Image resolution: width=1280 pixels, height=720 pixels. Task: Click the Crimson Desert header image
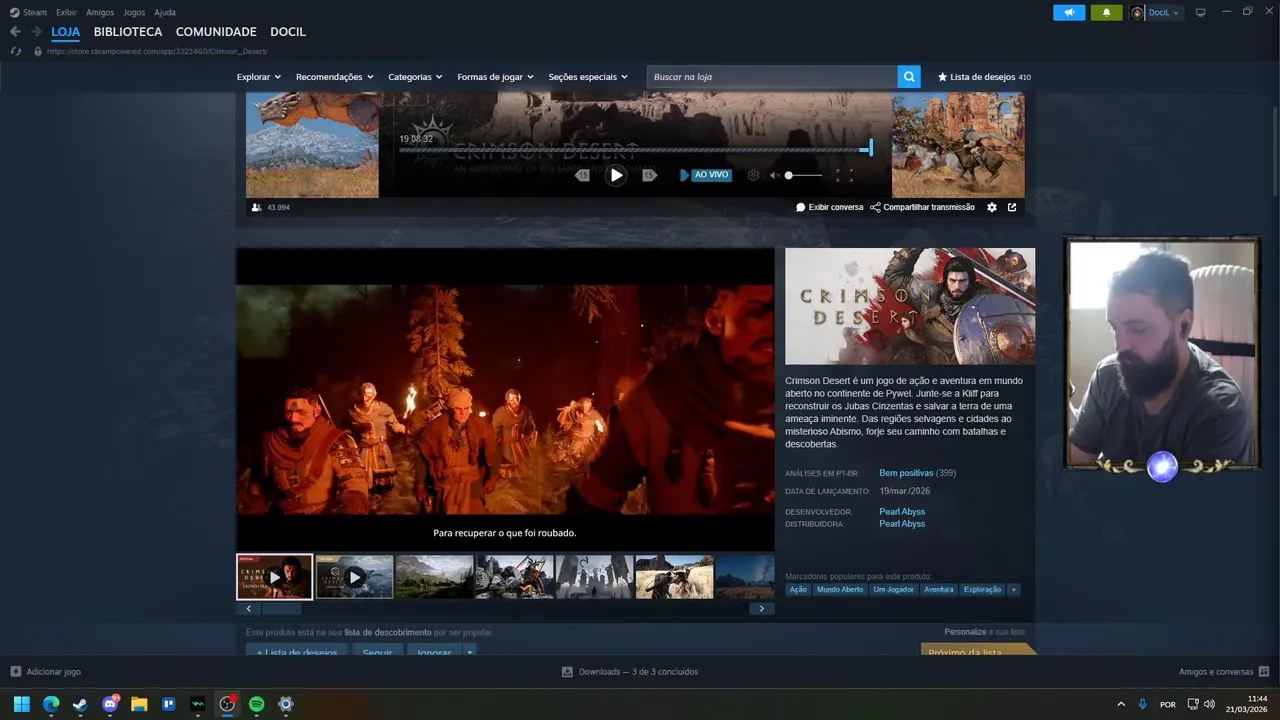[910, 306]
